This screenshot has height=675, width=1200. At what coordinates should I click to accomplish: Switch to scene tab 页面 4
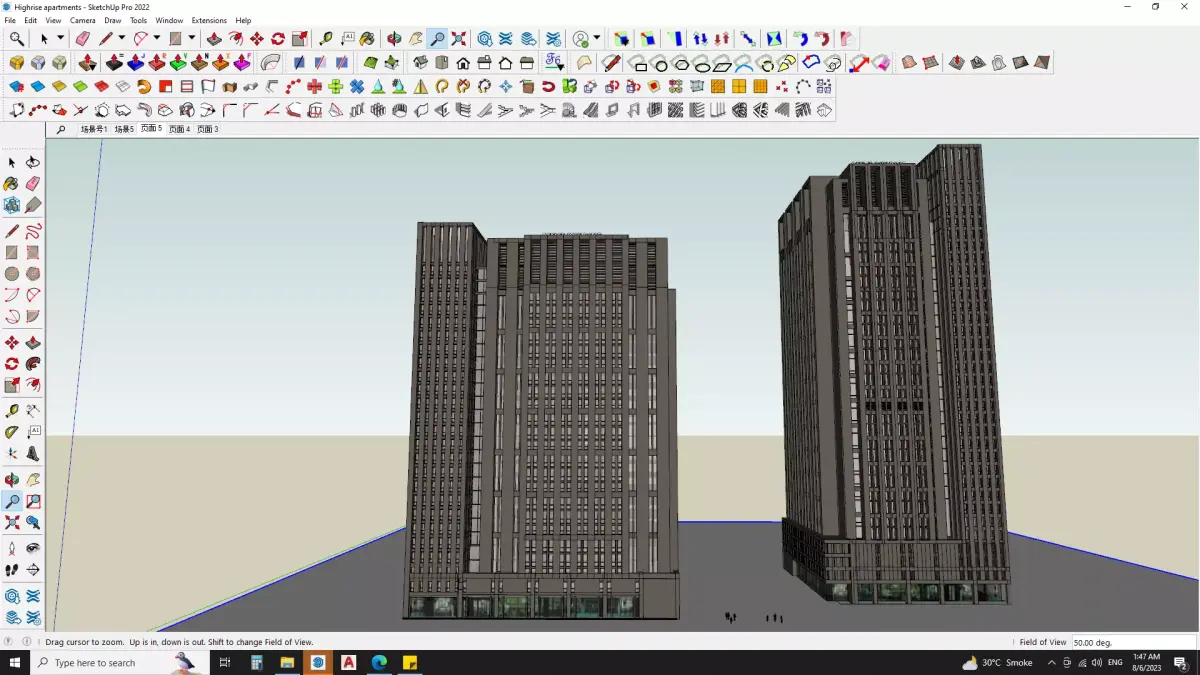pos(179,129)
